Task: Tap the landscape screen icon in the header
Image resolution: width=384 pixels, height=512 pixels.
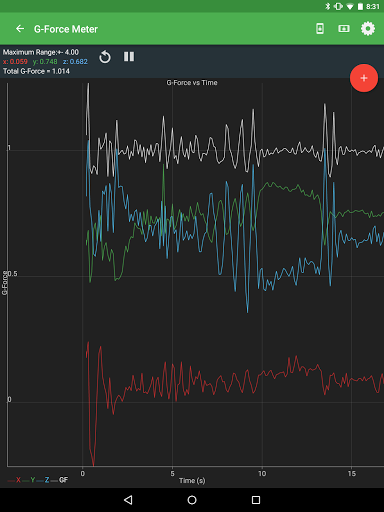Action: pyautogui.click(x=344, y=29)
